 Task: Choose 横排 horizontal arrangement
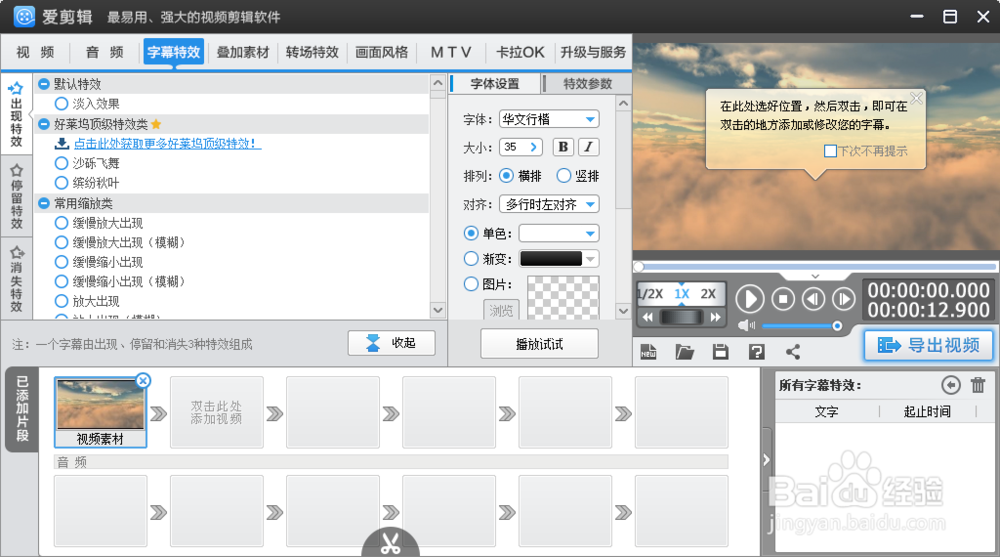(x=506, y=175)
